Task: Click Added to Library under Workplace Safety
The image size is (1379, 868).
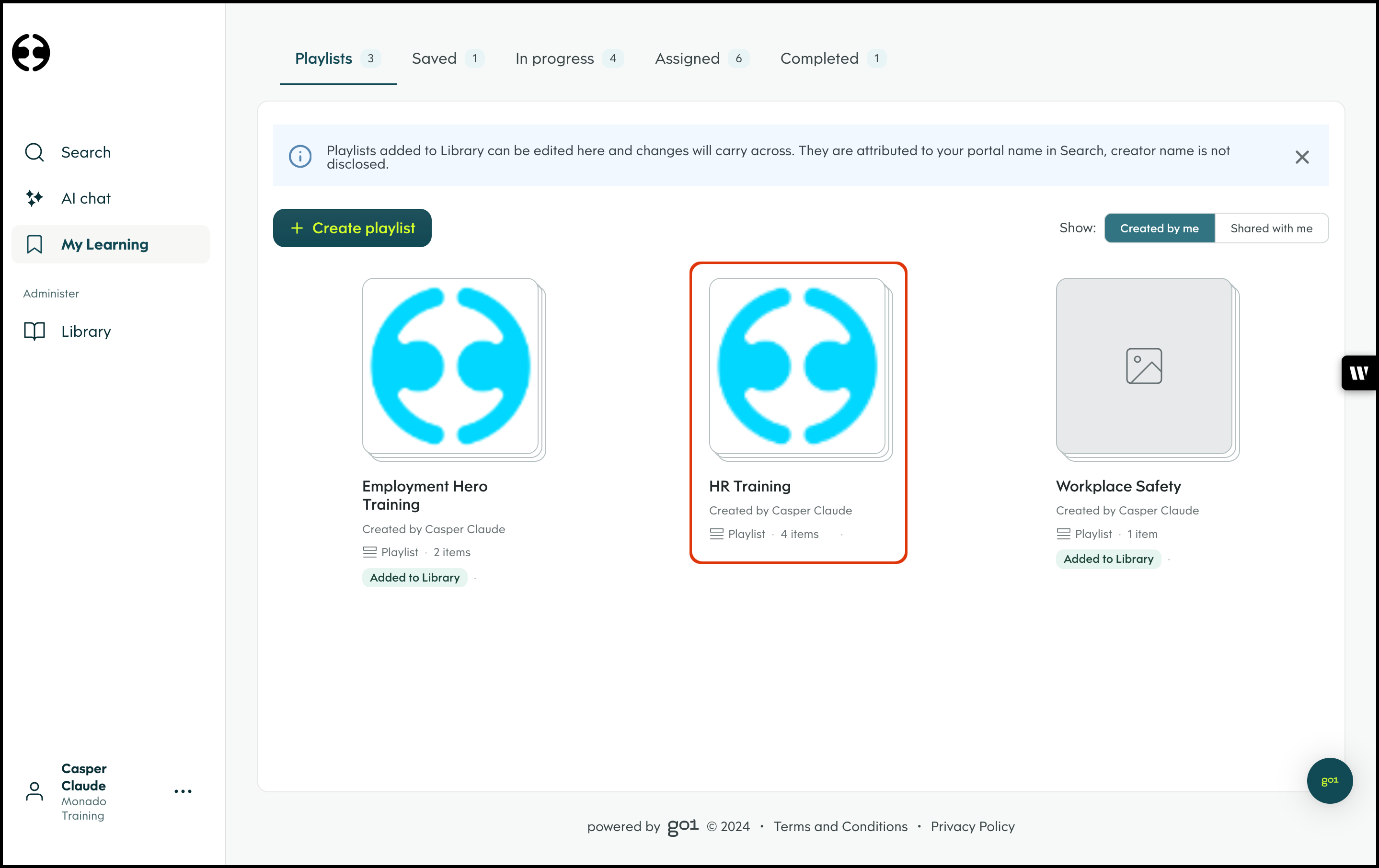Action: [1109, 559]
